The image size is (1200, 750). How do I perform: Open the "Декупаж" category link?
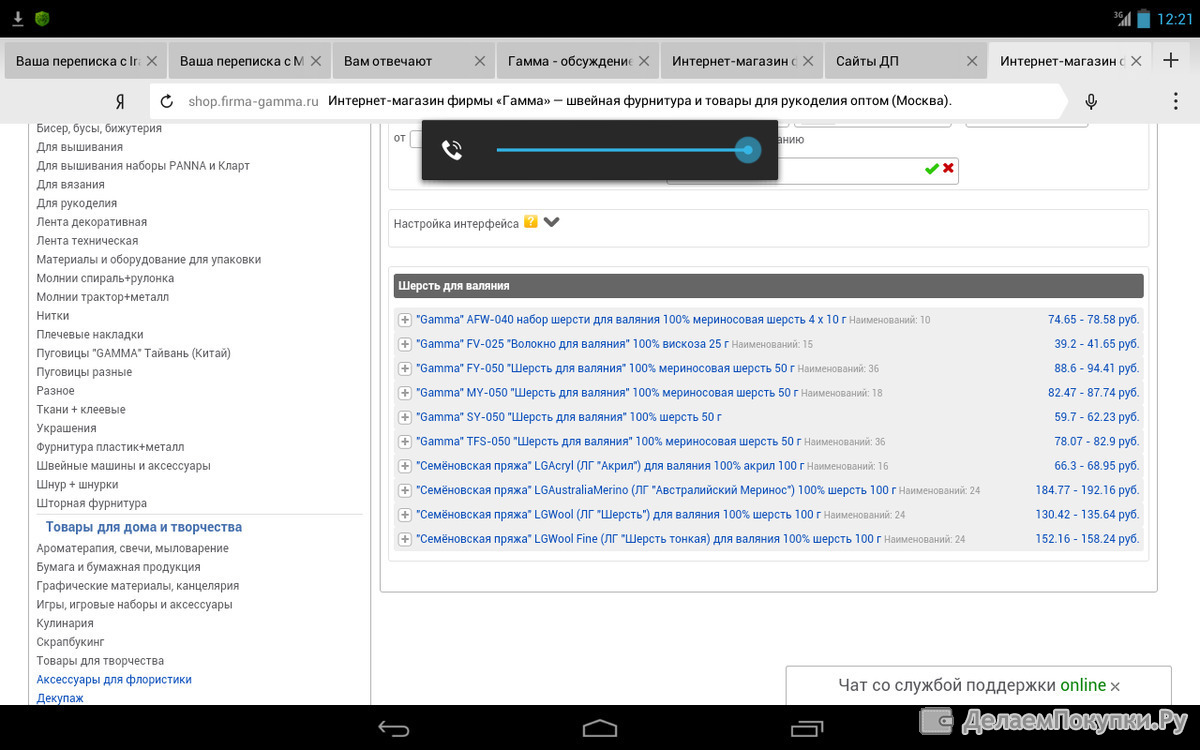point(60,698)
